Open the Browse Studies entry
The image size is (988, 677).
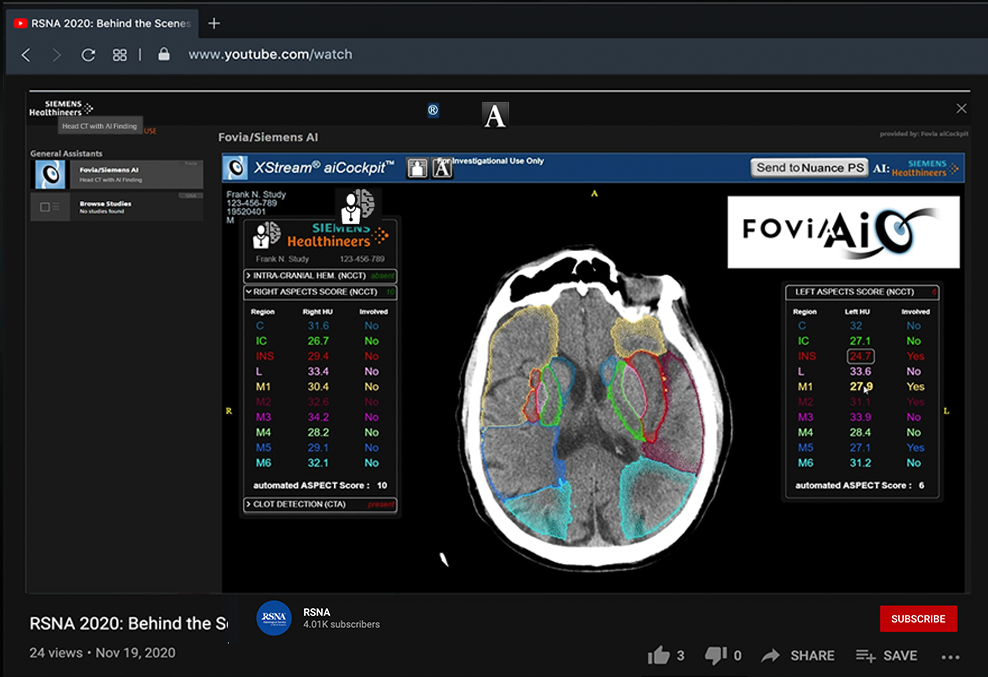pos(117,207)
